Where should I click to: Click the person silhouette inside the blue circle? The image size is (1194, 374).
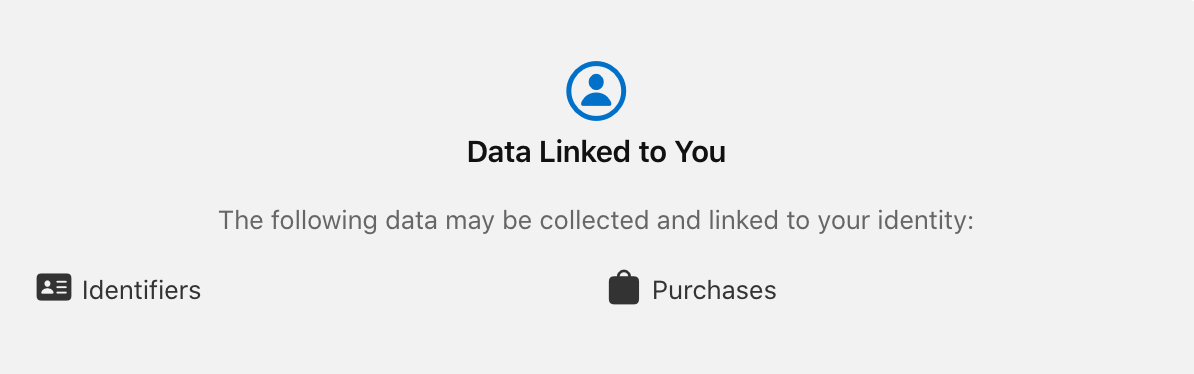[x=596, y=91]
